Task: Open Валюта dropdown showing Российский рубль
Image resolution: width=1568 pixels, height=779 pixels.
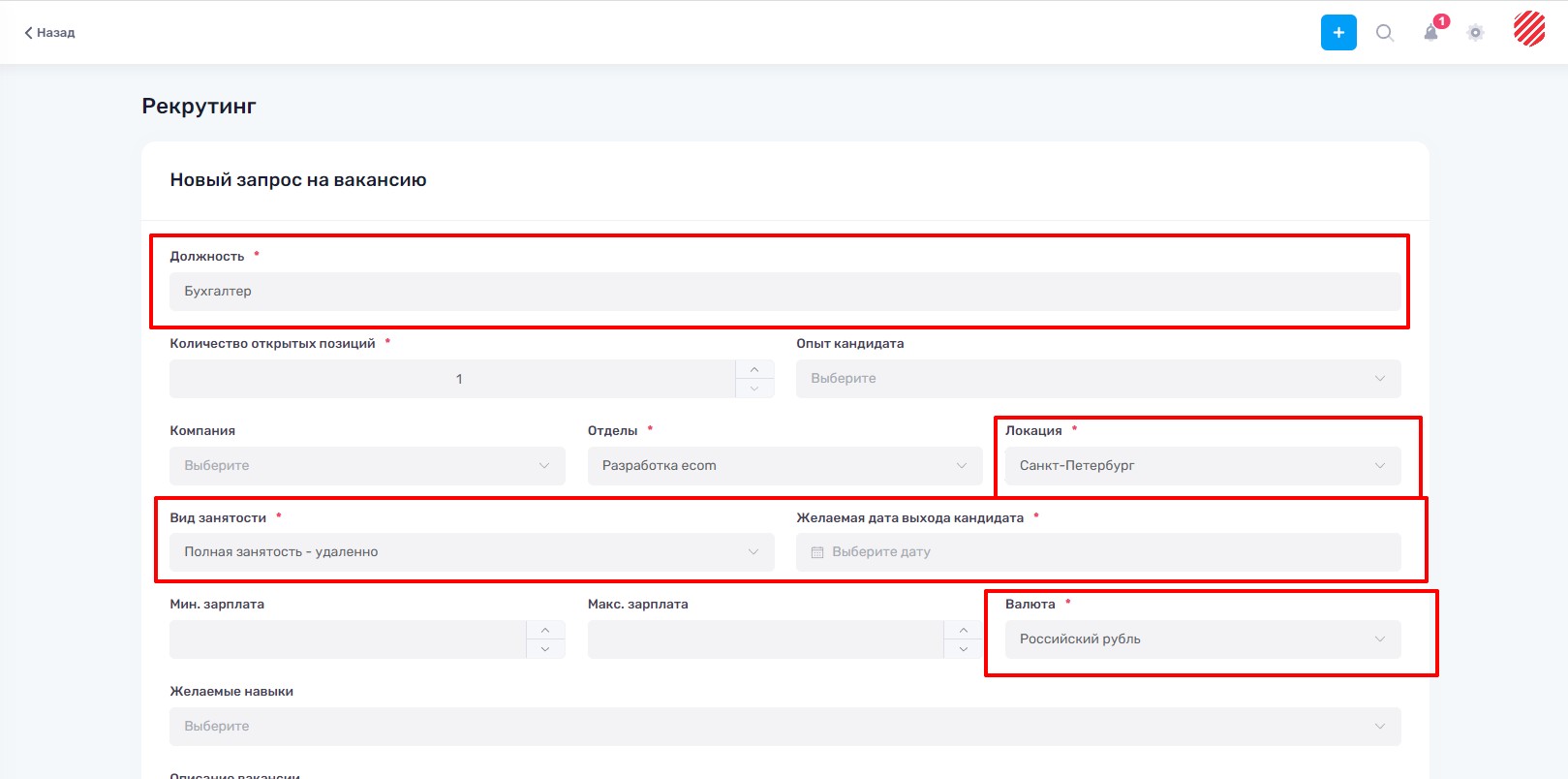Action: [1203, 639]
